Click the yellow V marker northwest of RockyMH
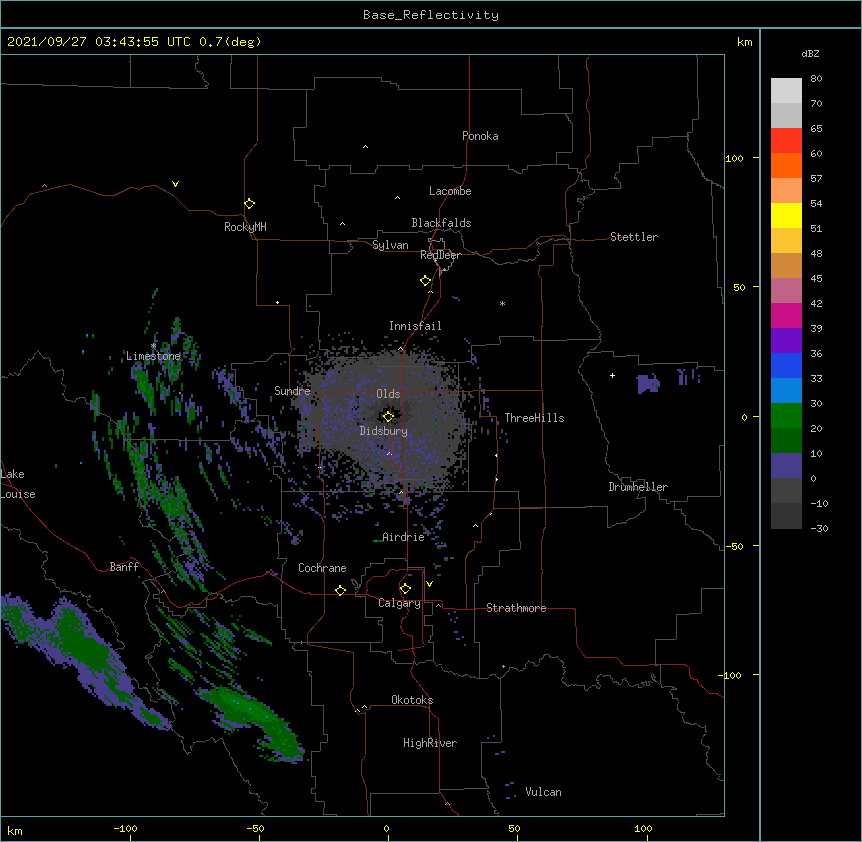This screenshot has height=842, width=862. (x=175, y=184)
